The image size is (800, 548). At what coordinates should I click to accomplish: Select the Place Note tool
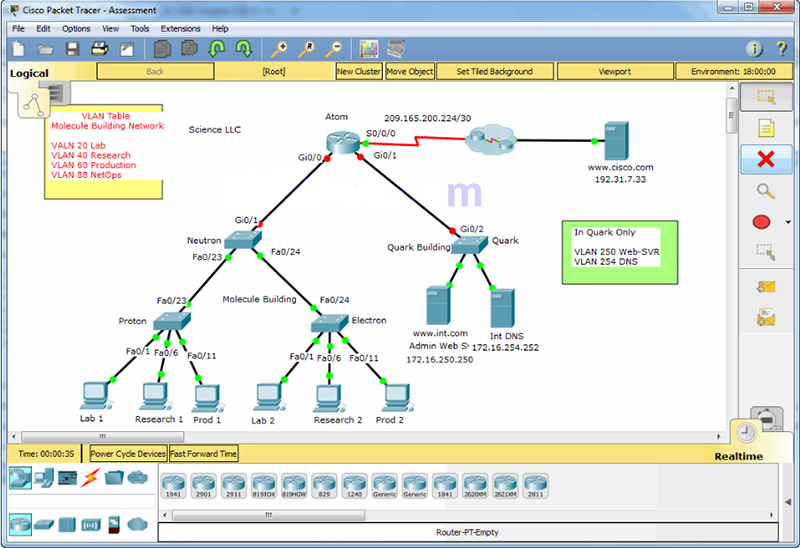pyautogui.click(x=766, y=128)
